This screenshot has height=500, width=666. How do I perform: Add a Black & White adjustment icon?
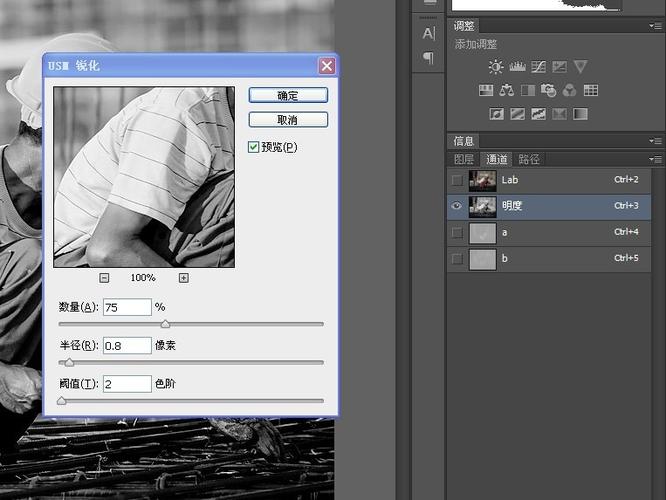click(x=528, y=90)
